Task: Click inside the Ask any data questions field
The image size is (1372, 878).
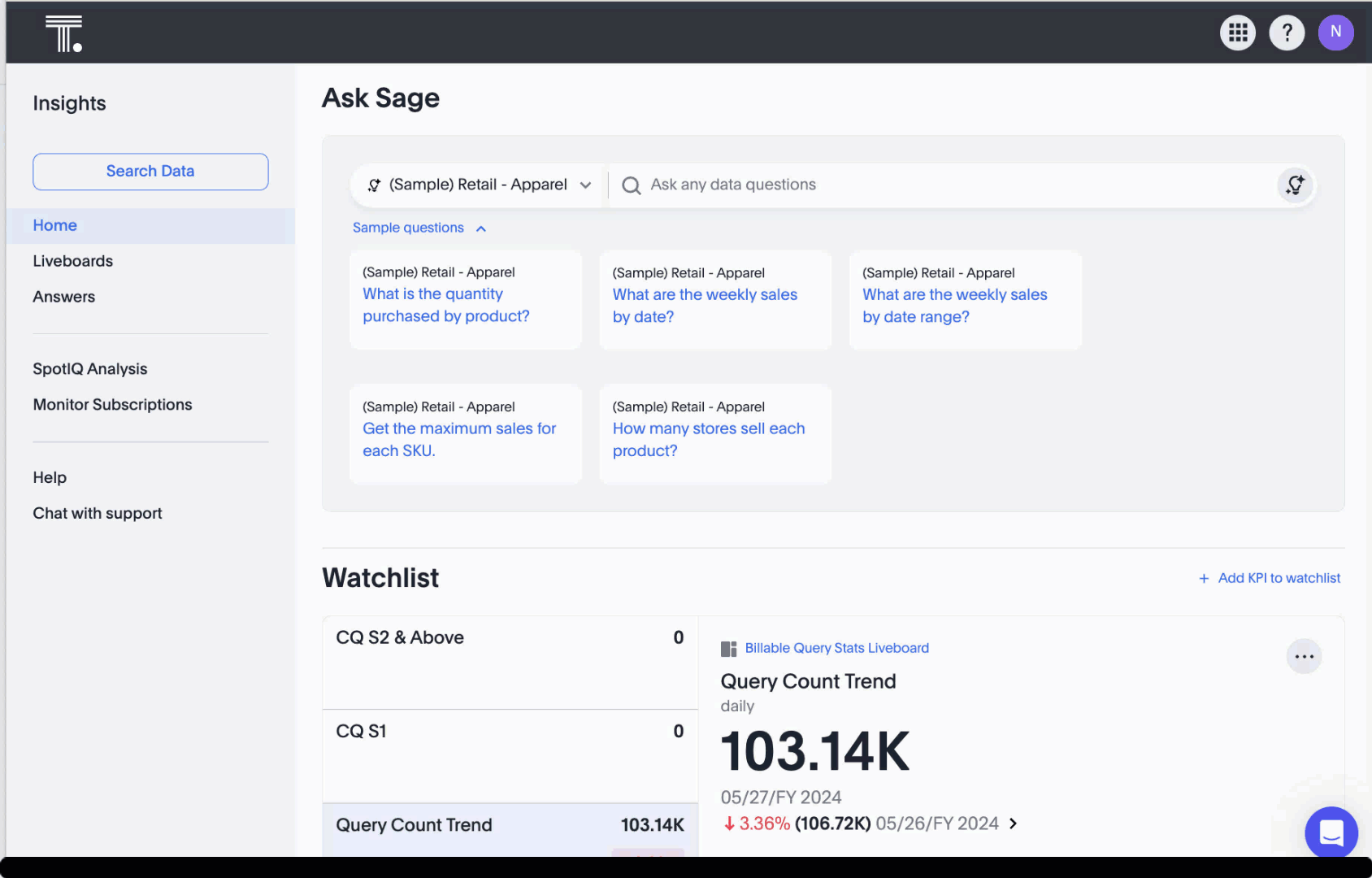Action: (x=894, y=185)
